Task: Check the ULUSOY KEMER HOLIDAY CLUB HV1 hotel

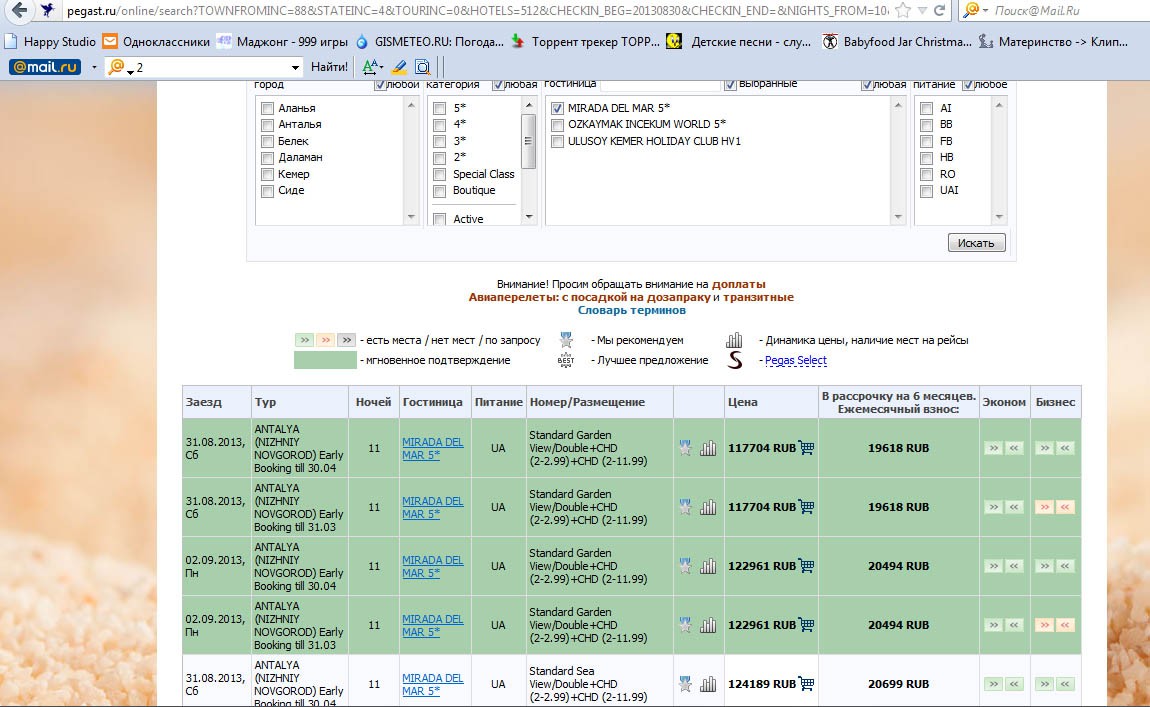Action: (x=557, y=142)
